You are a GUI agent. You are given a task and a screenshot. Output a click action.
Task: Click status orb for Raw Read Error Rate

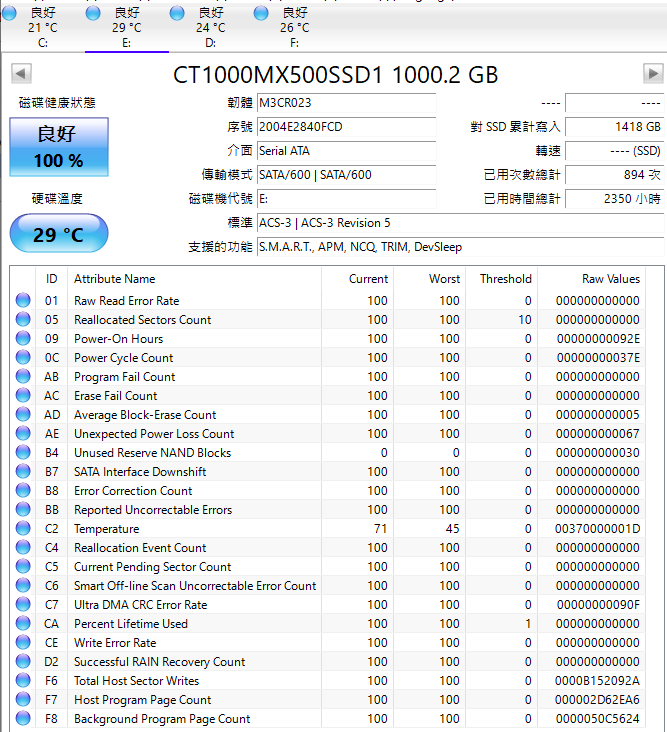coord(23,300)
